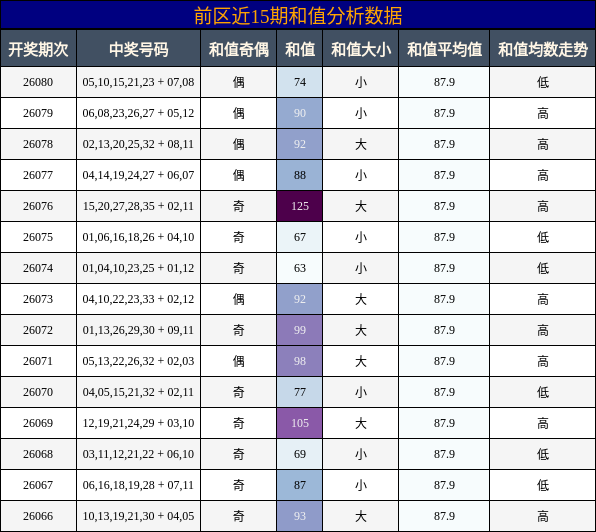Viewport: 596px width, 532px height.
Task: Click numbers 02,13,20,25,32 + 08,11
Action: pos(138,144)
